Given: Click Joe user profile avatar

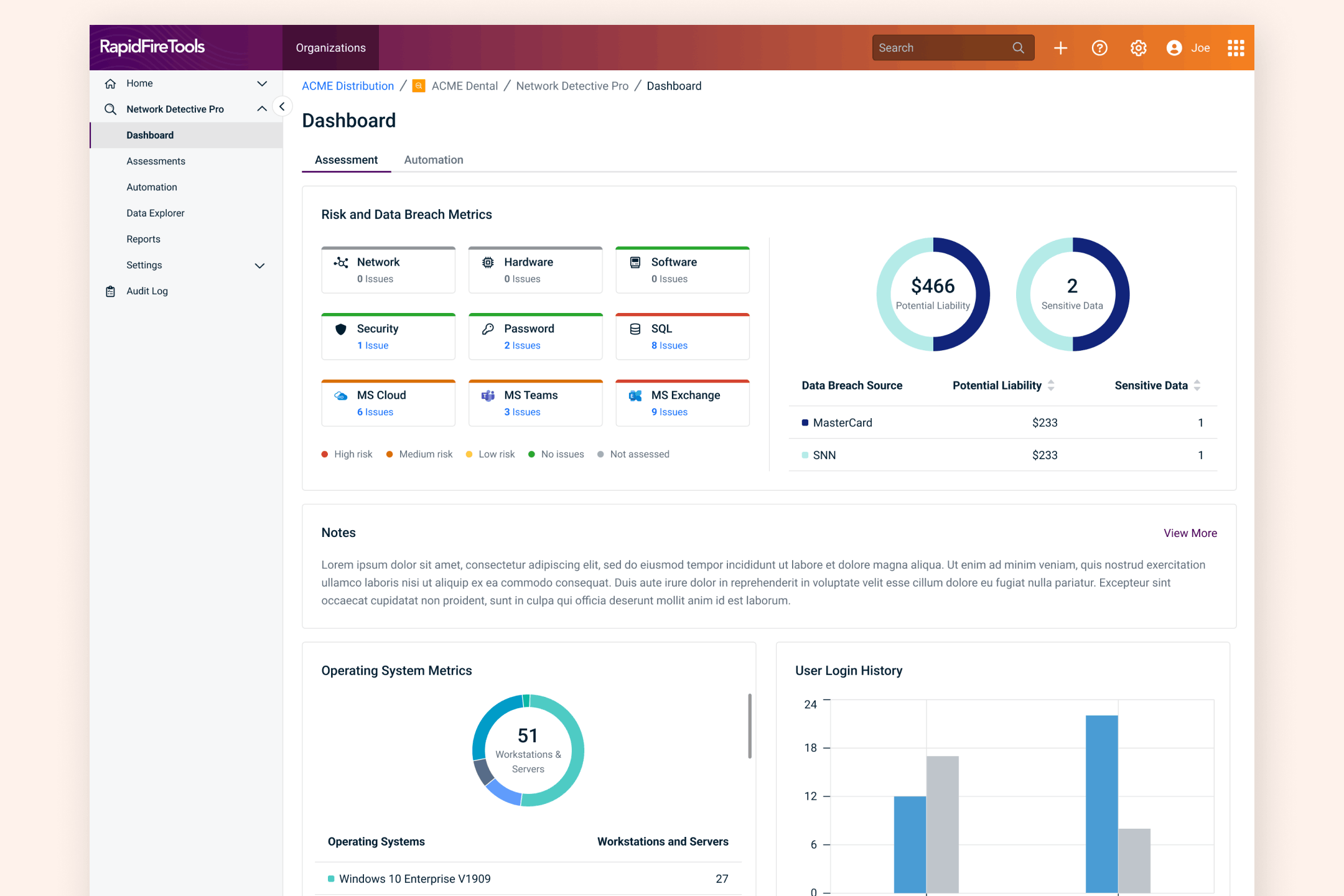Looking at the screenshot, I should coord(1174,48).
